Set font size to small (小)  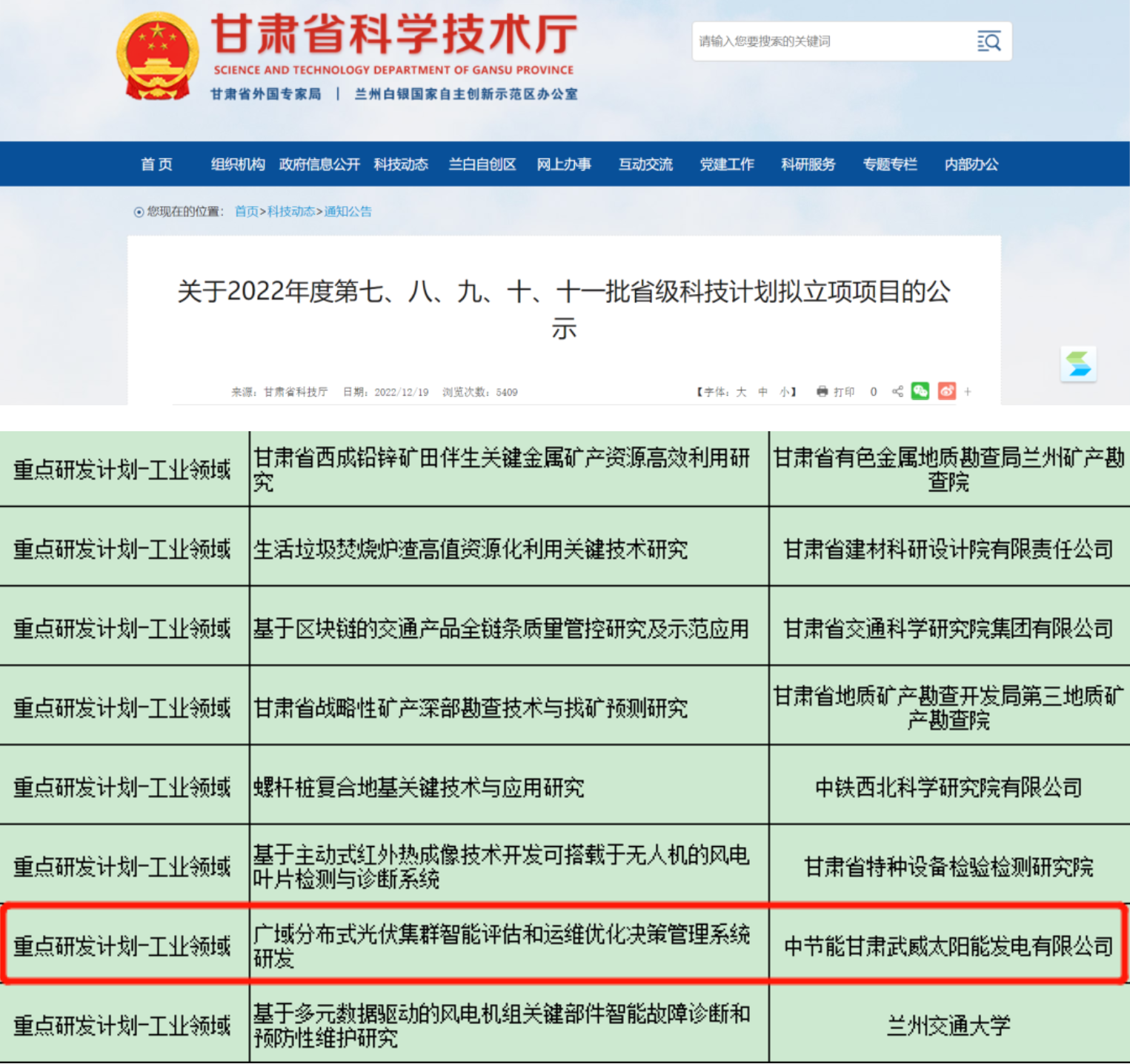[784, 392]
